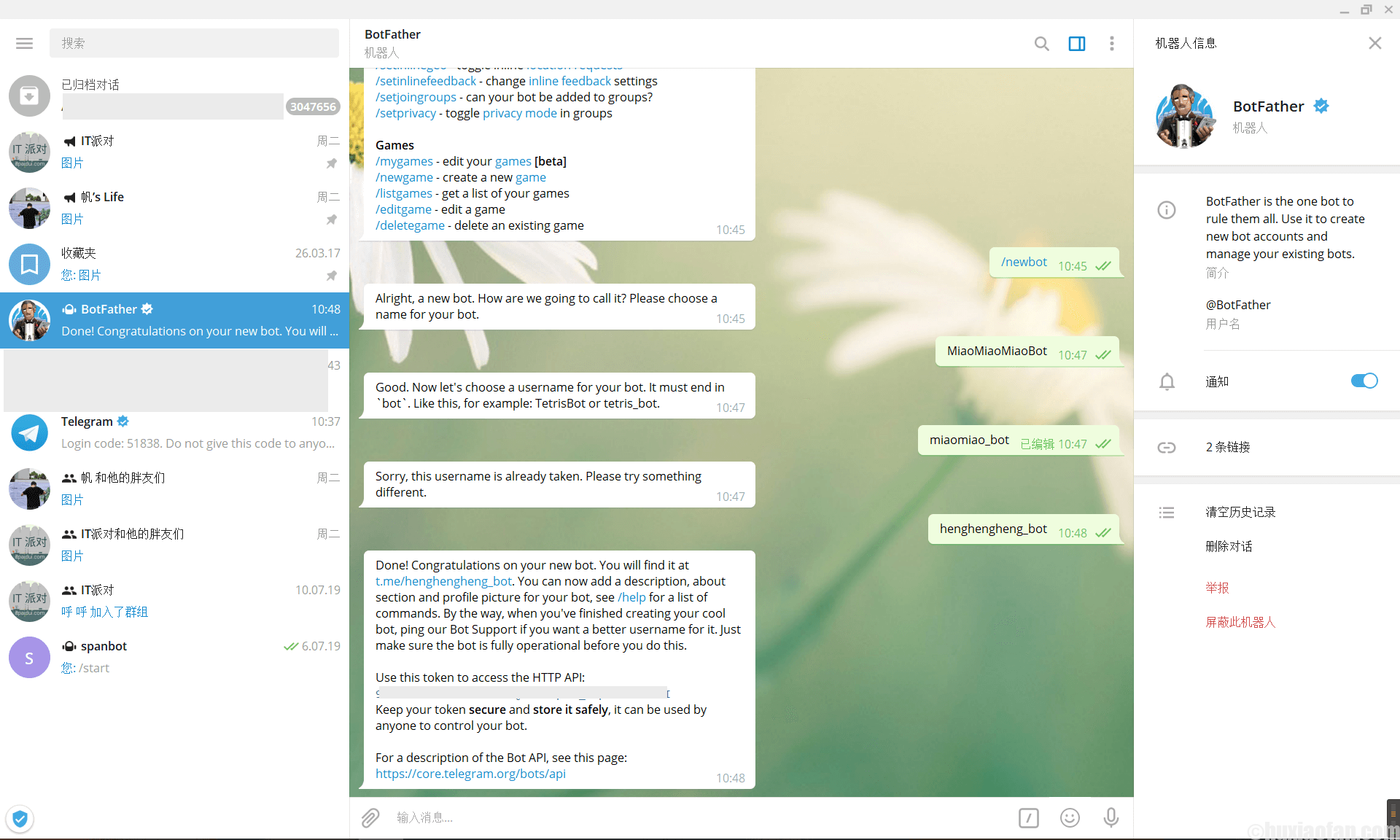Open the IT派对 channel chat
Viewport: 1400px width, 840px height.
coord(175,152)
